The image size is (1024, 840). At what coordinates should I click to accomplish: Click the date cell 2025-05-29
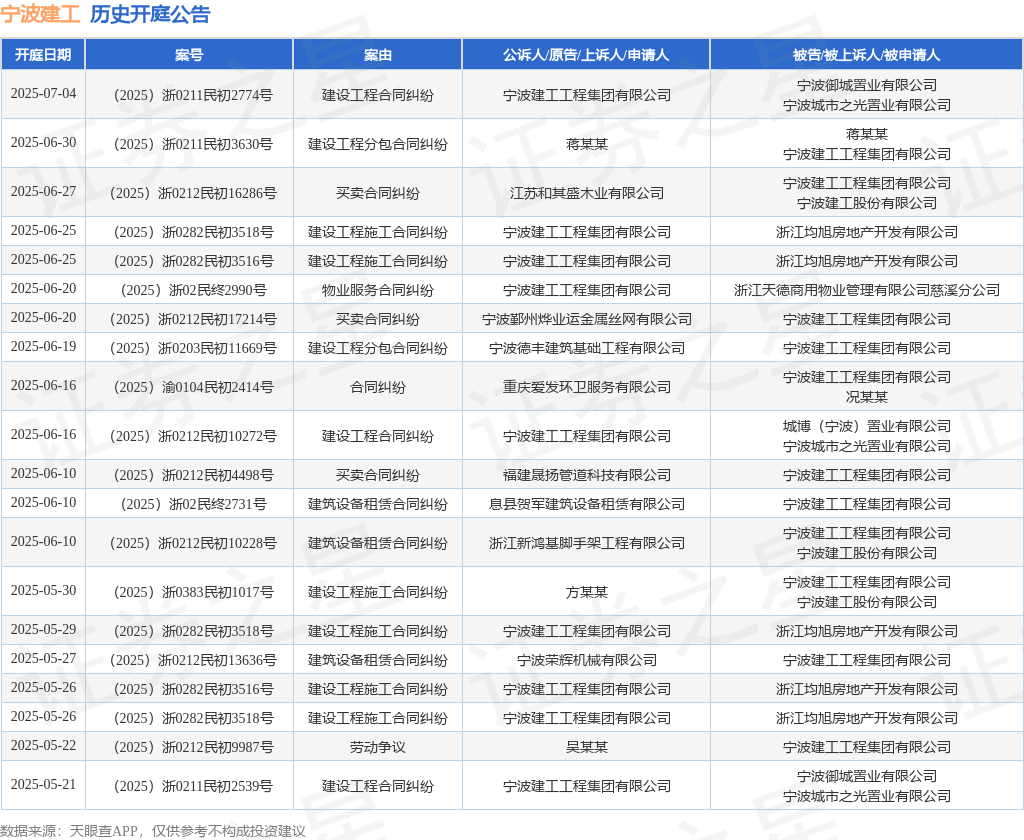[x=43, y=630]
